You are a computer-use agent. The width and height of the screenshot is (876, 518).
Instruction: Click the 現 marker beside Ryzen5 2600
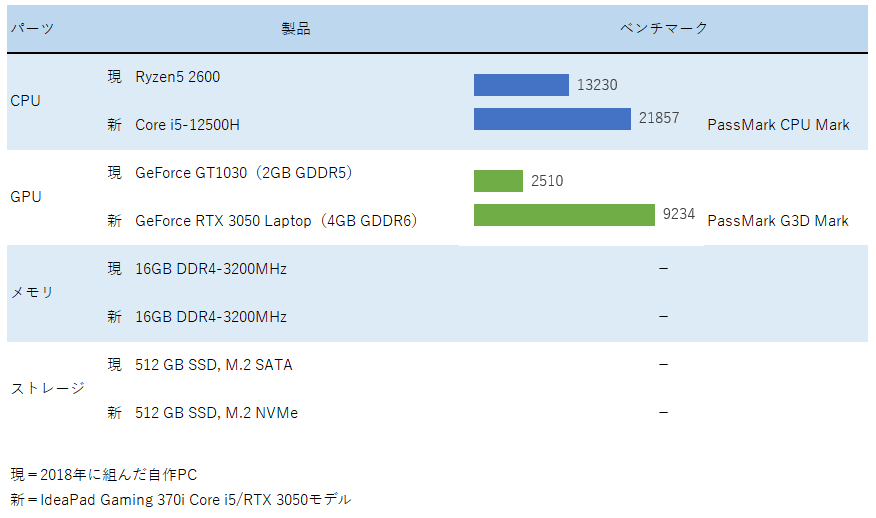[115, 77]
